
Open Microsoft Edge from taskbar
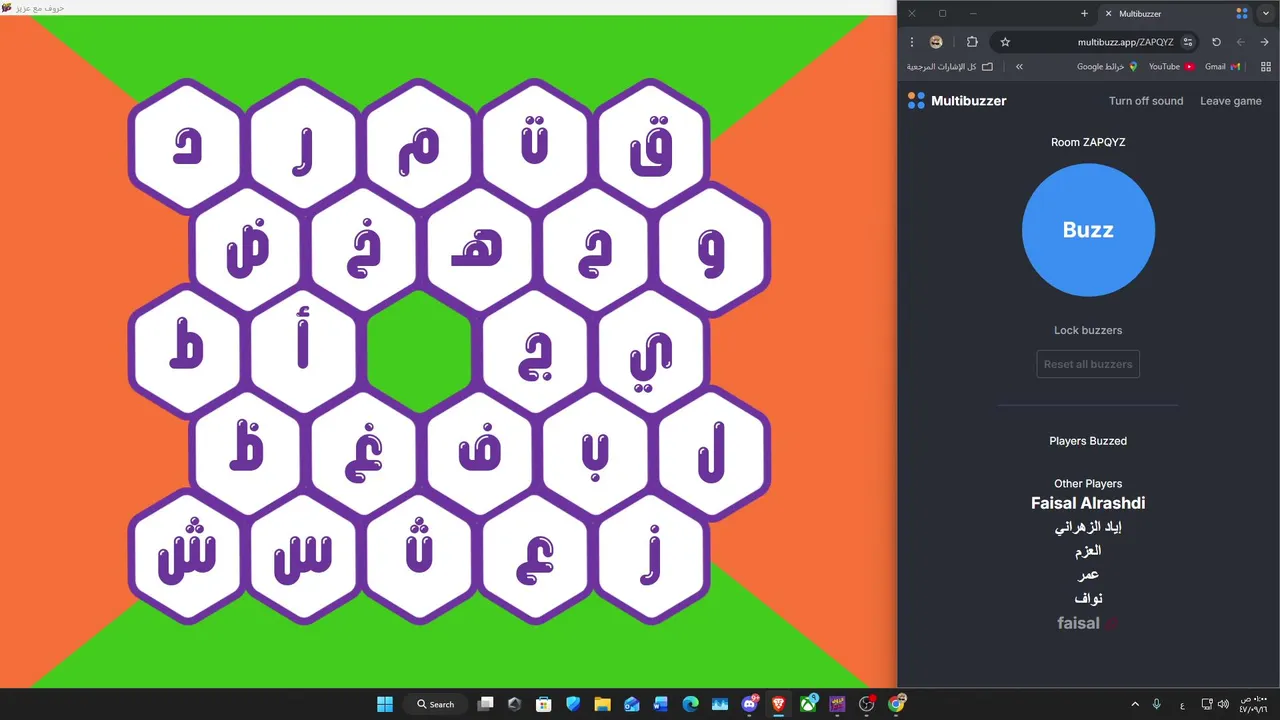click(690, 704)
